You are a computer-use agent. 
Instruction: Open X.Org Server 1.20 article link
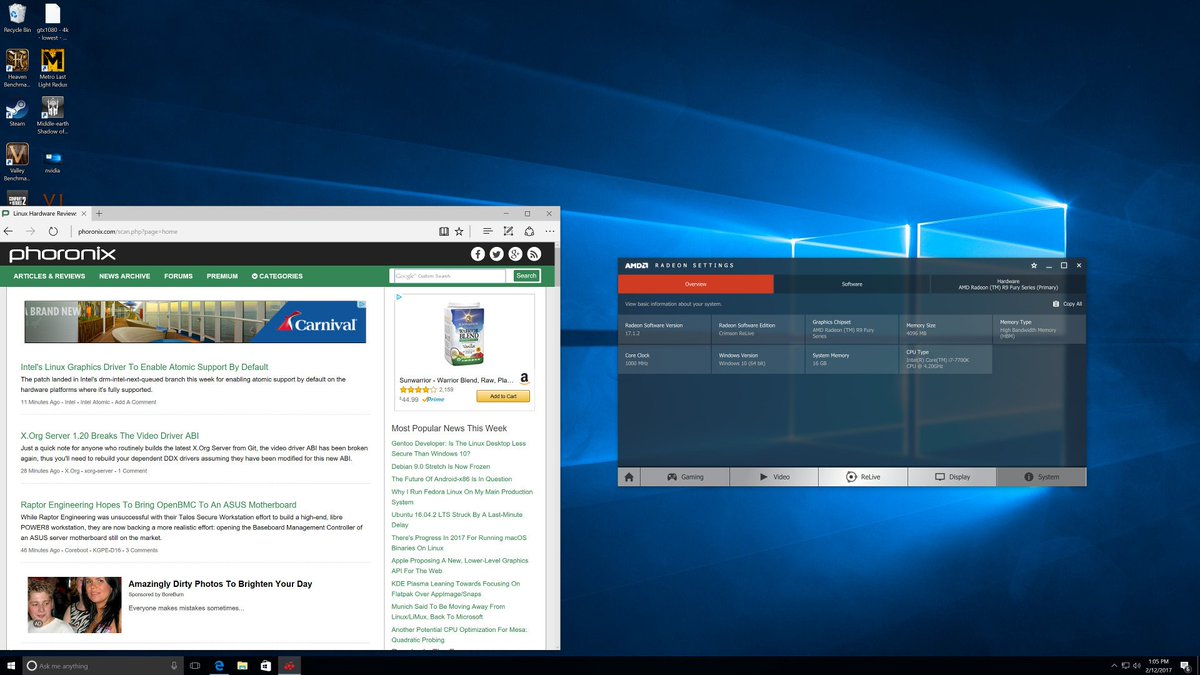tap(109, 436)
